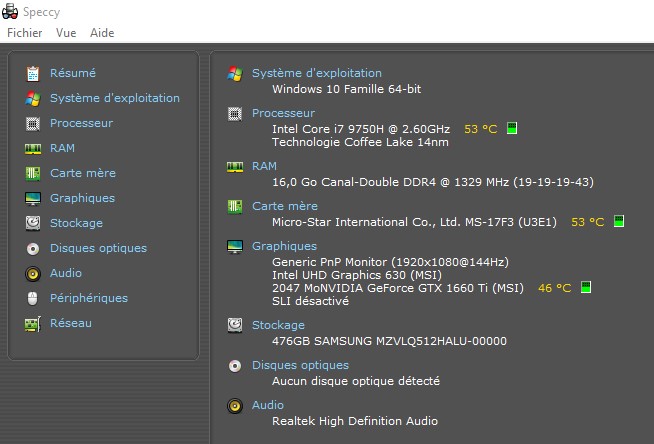Select Résumé in the sidebar
Image resolution: width=654 pixels, height=444 pixels.
click(73, 73)
